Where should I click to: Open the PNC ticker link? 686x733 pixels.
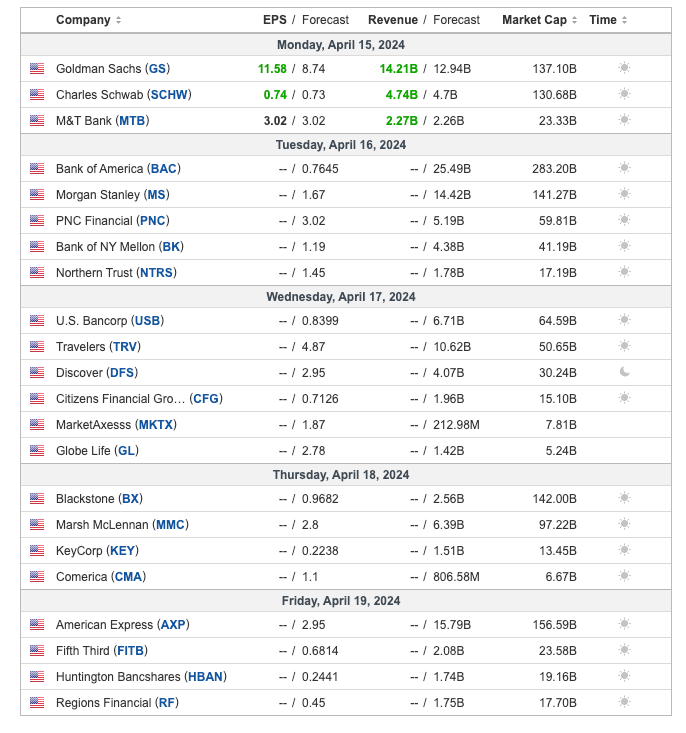152,221
